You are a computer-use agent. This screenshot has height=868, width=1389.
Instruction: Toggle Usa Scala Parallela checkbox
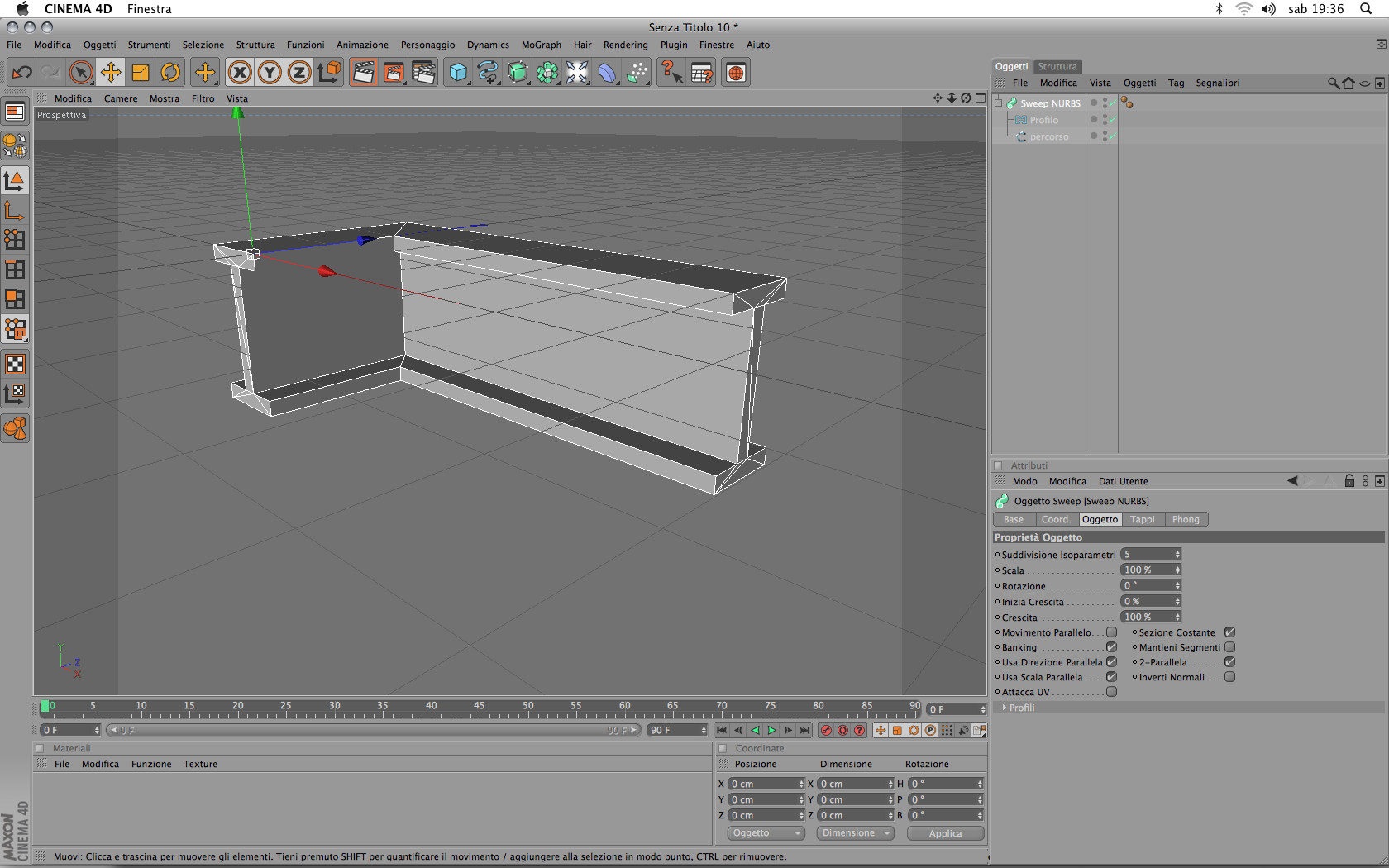(x=1111, y=677)
